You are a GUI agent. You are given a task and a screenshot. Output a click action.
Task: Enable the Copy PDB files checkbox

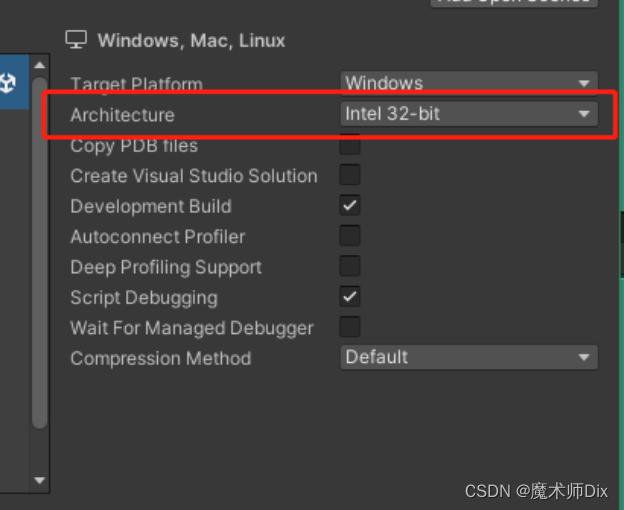tap(350, 146)
